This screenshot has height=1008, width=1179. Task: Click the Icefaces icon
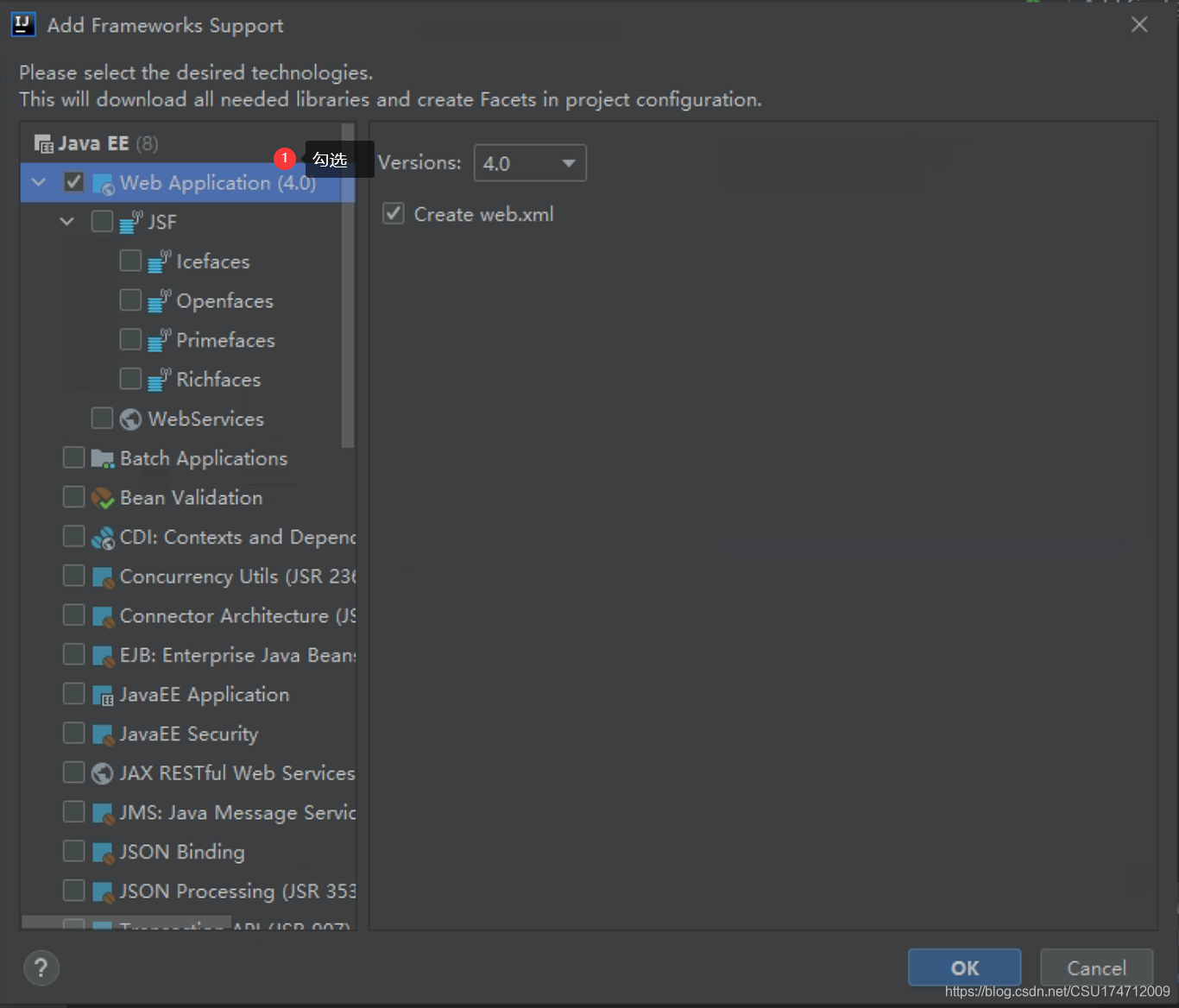(x=159, y=261)
